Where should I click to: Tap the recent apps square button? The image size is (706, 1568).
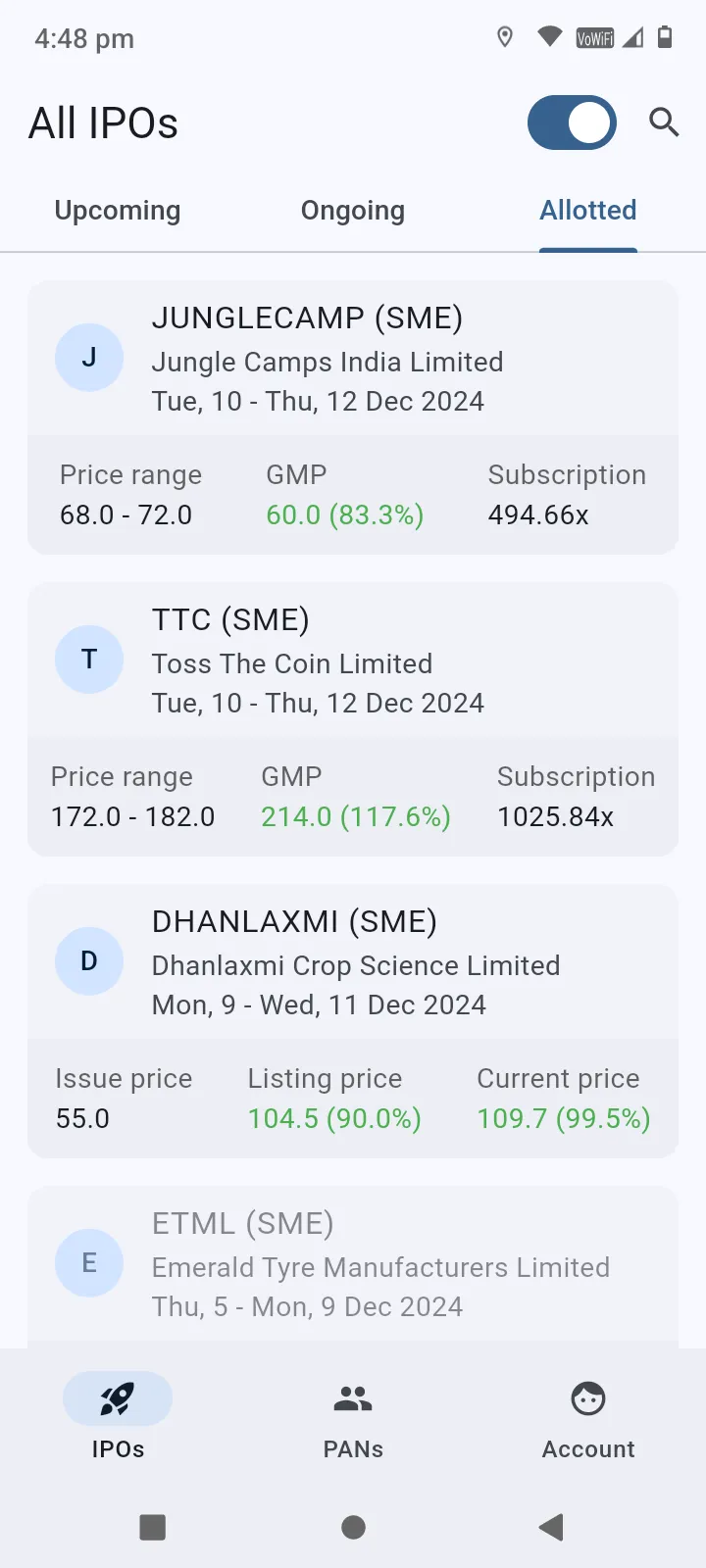coord(153,1527)
